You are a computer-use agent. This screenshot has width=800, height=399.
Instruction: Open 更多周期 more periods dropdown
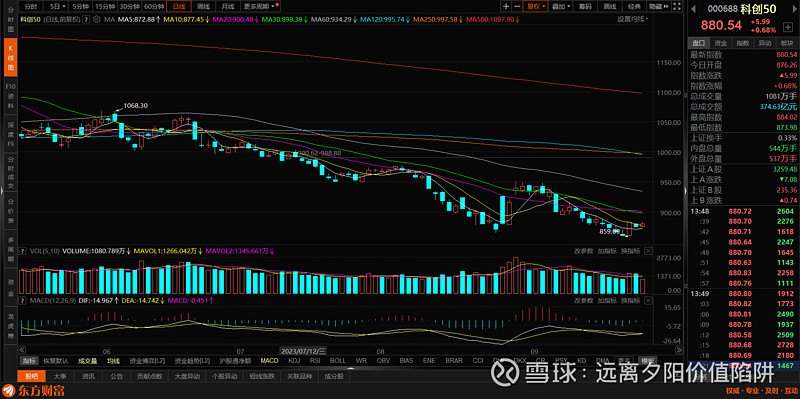260,7
